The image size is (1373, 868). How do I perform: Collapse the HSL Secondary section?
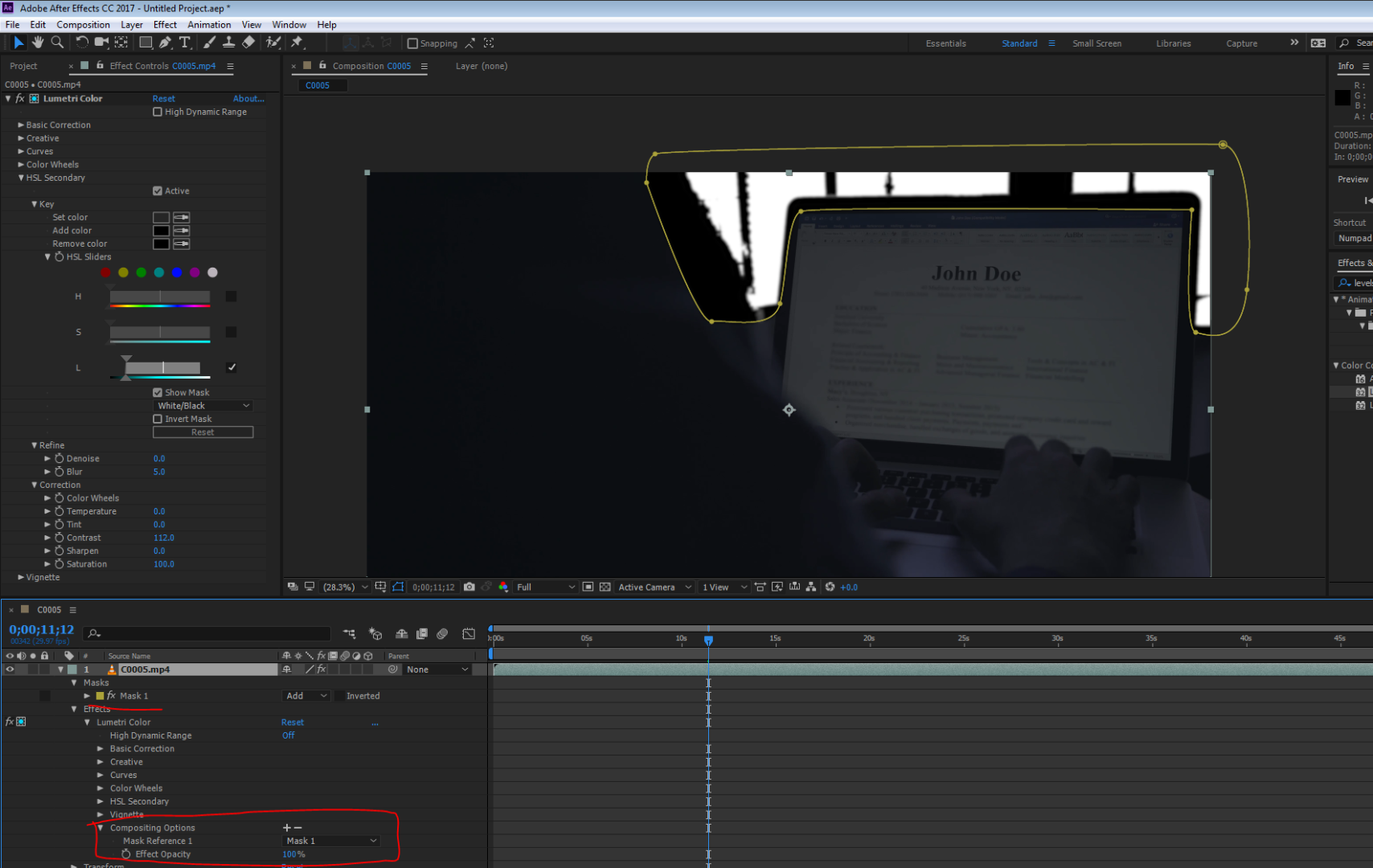(21, 178)
